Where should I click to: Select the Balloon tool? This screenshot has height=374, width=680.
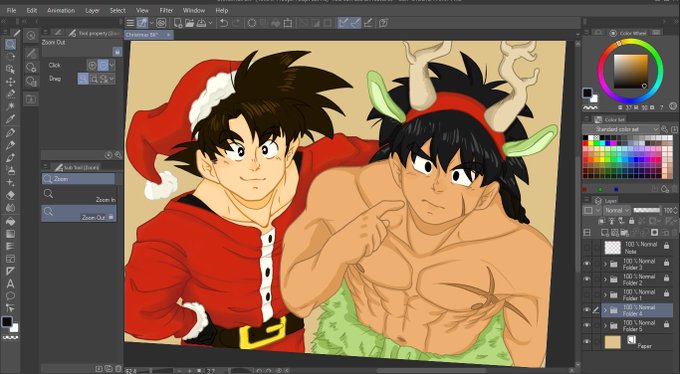point(10,296)
